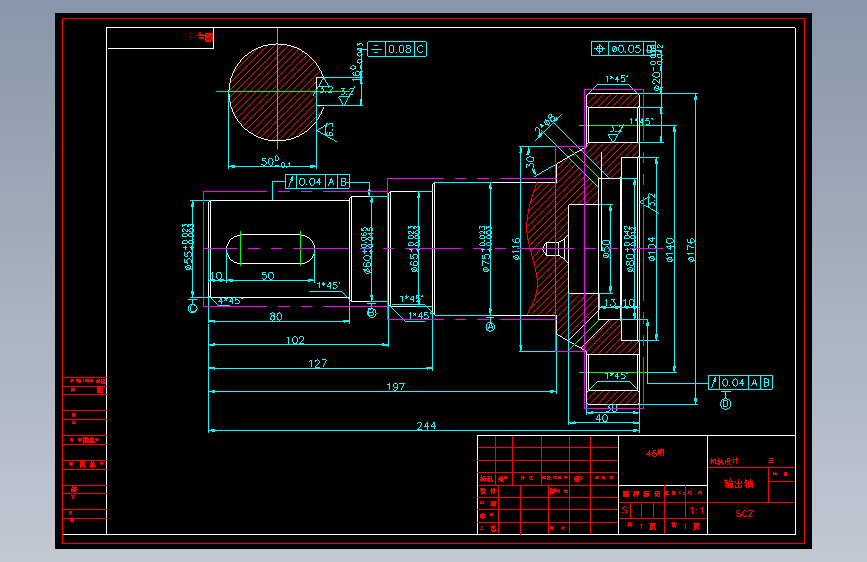Click the 30° angle dimension
The height and width of the screenshot is (562, 867).
530,162
